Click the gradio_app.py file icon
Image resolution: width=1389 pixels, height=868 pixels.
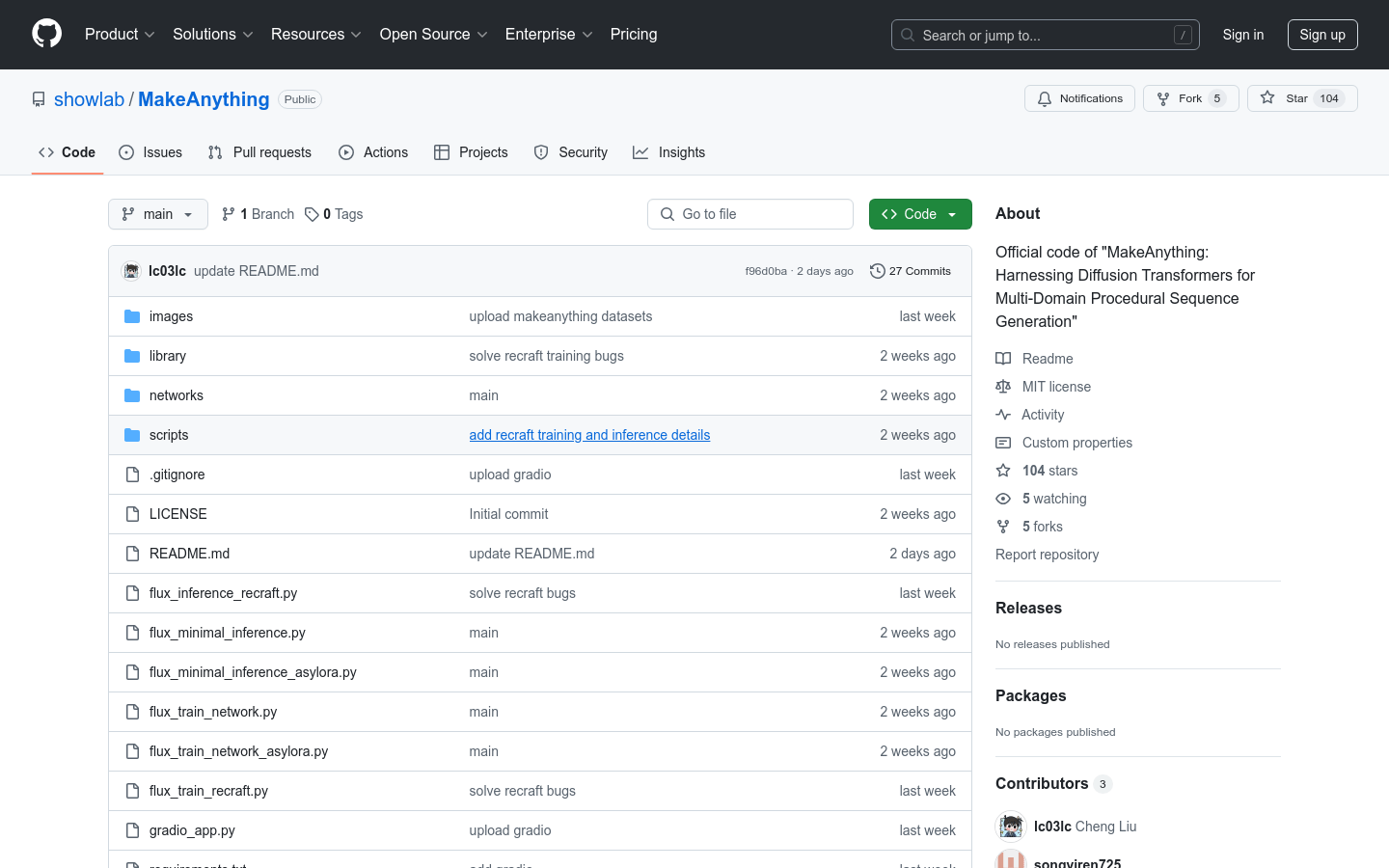[132, 830]
